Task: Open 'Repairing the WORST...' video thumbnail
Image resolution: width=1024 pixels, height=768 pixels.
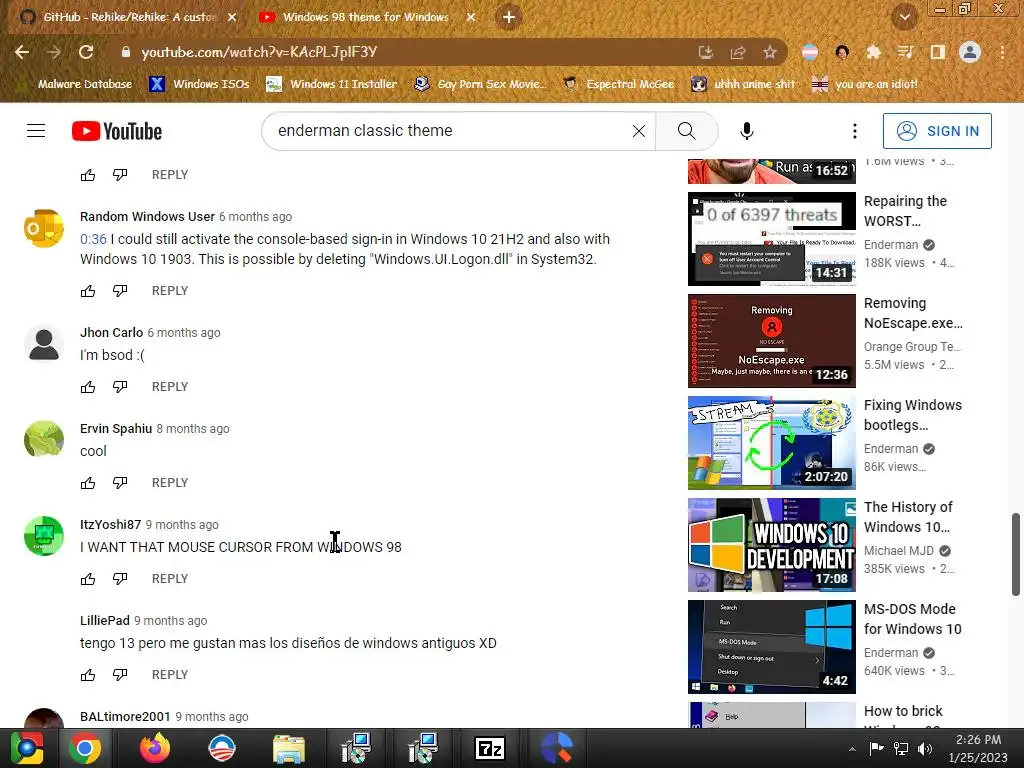Action: click(x=771, y=239)
